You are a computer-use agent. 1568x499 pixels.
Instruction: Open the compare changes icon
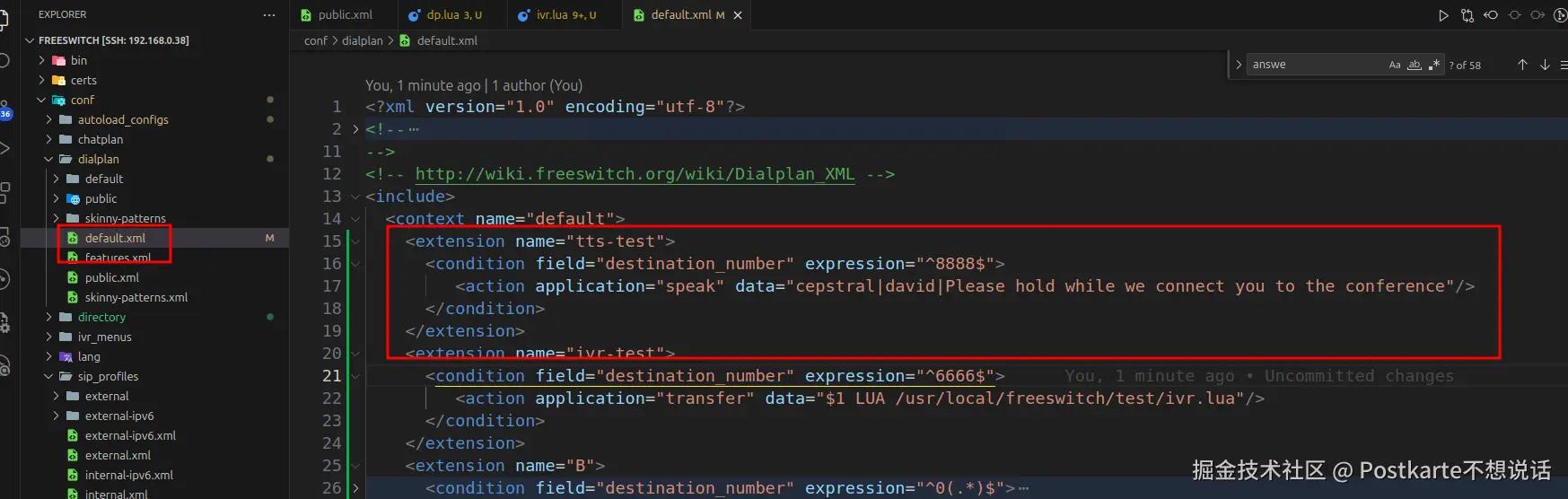[x=1467, y=15]
